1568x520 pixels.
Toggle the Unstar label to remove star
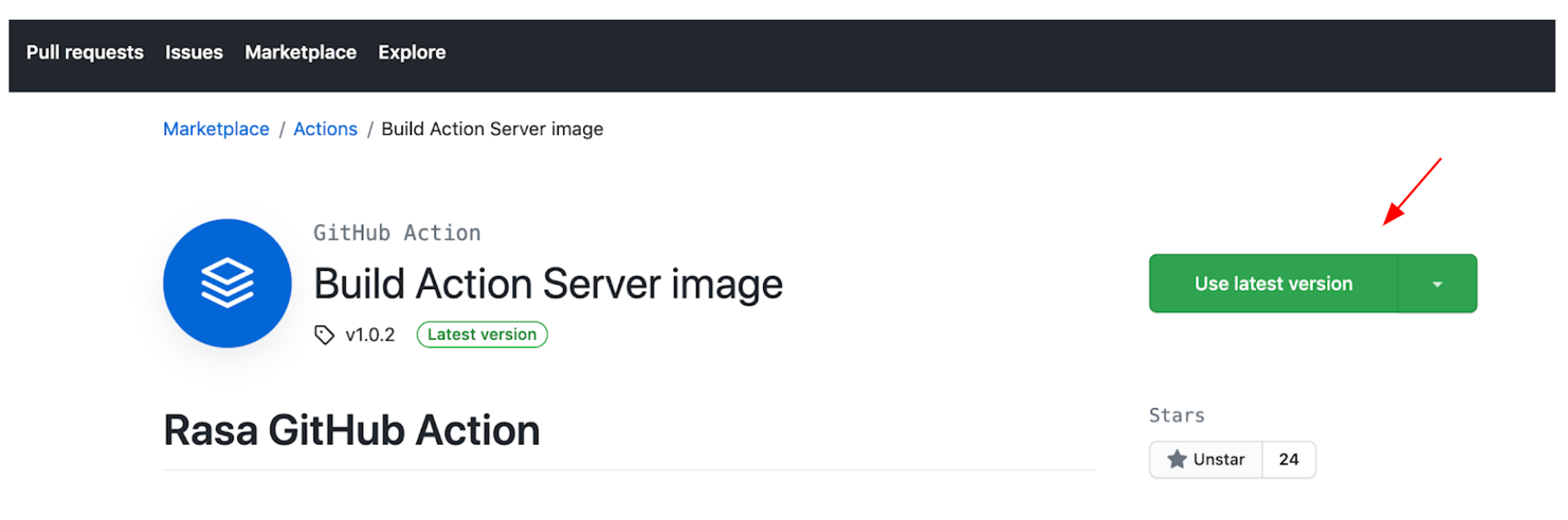pyautogui.click(x=1218, y=459)
